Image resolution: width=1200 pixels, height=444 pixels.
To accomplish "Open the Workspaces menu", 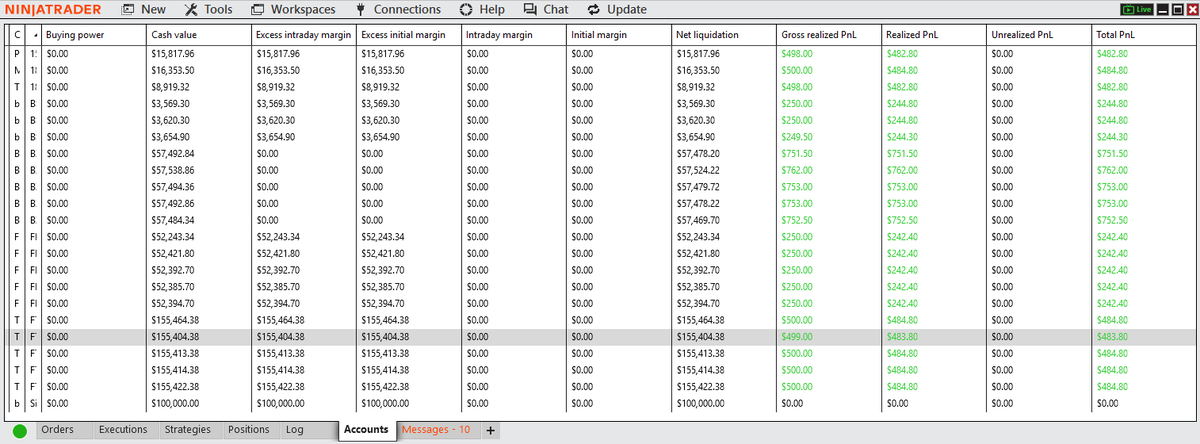I will (293, 9).
